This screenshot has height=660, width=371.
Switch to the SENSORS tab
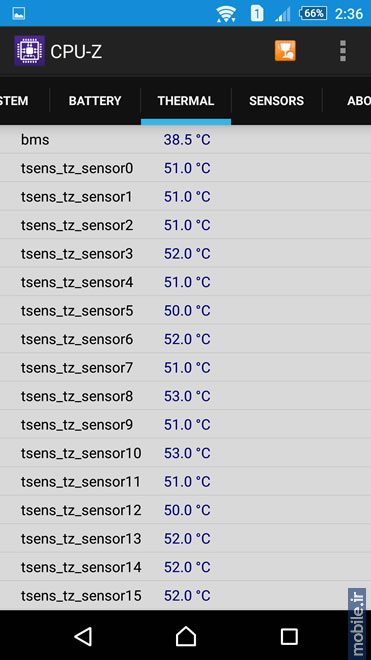click(x=276, y=101)
